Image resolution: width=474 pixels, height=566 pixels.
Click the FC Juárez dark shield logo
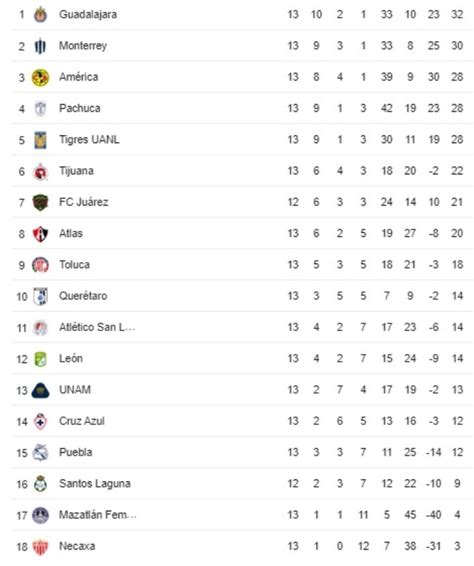click(40, 203)
